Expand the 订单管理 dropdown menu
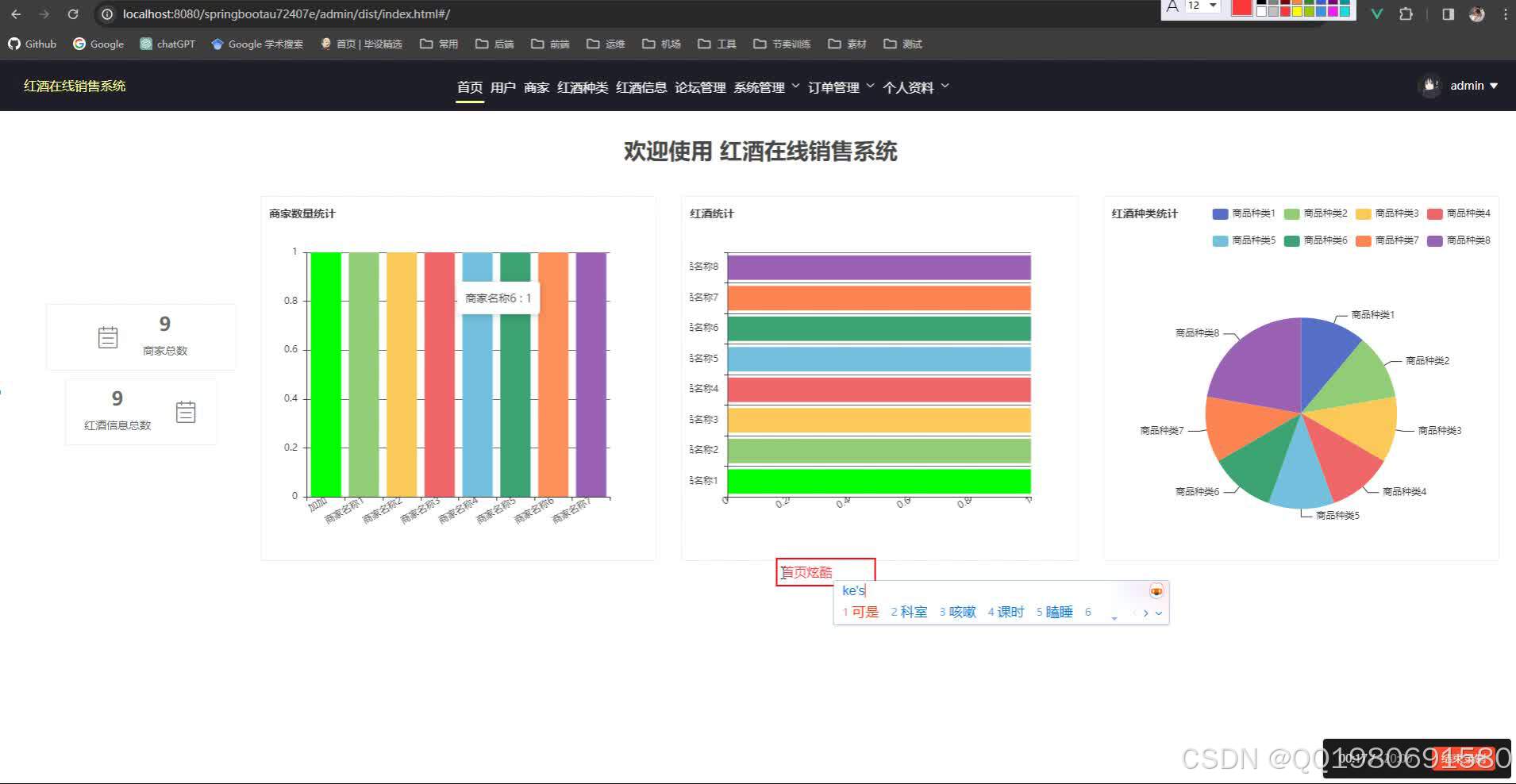Screen dimensions: 1516x784 [841, 87]
